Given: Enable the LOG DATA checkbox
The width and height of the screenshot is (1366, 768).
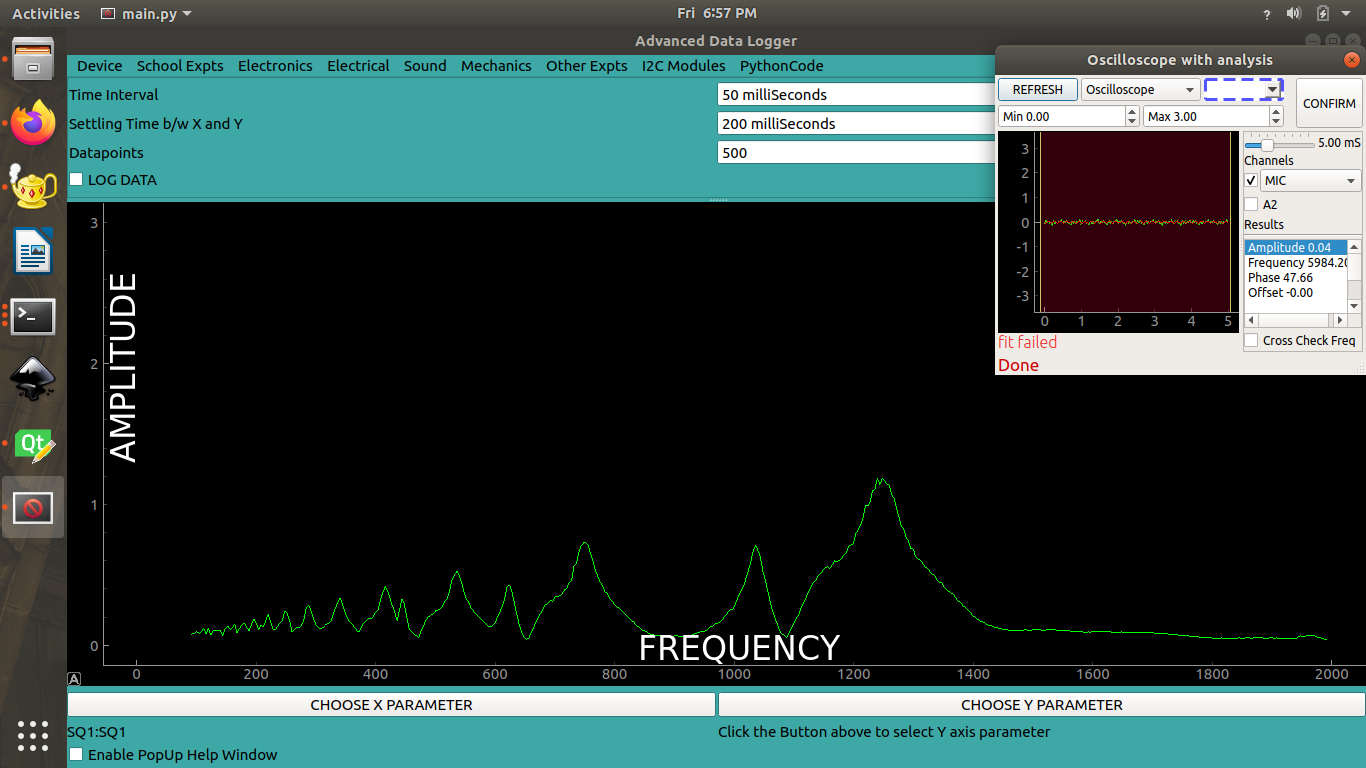Looking at the screenshot, I should [x=76, y=179].
